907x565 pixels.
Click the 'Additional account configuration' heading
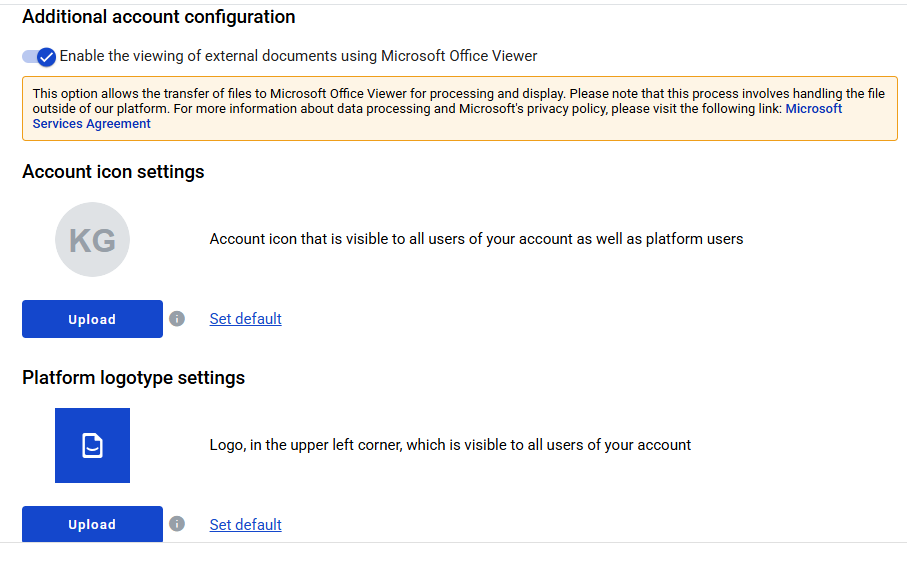[x=158, y=17]
